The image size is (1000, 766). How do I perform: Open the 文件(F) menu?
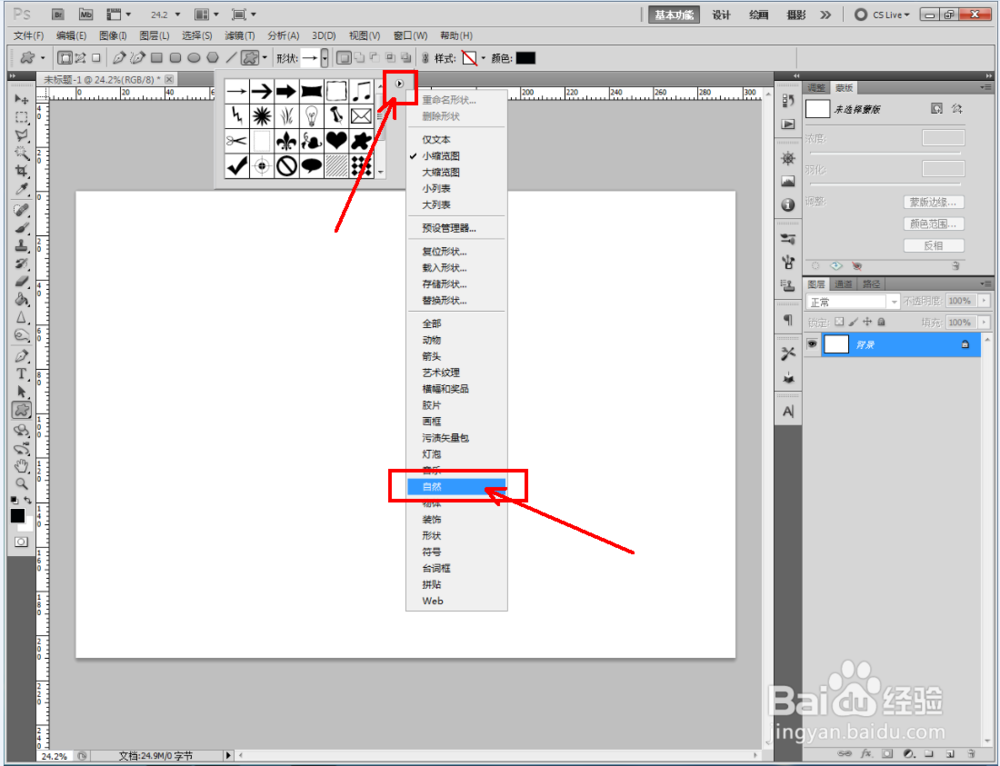click(x=29, y=36)
